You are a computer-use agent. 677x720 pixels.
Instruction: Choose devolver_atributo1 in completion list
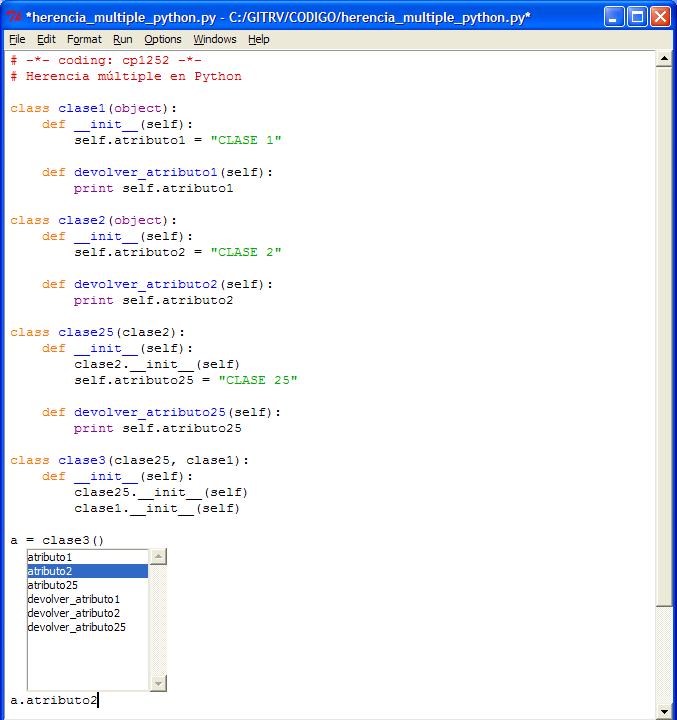pyautogui.click(x=87, y=599)
